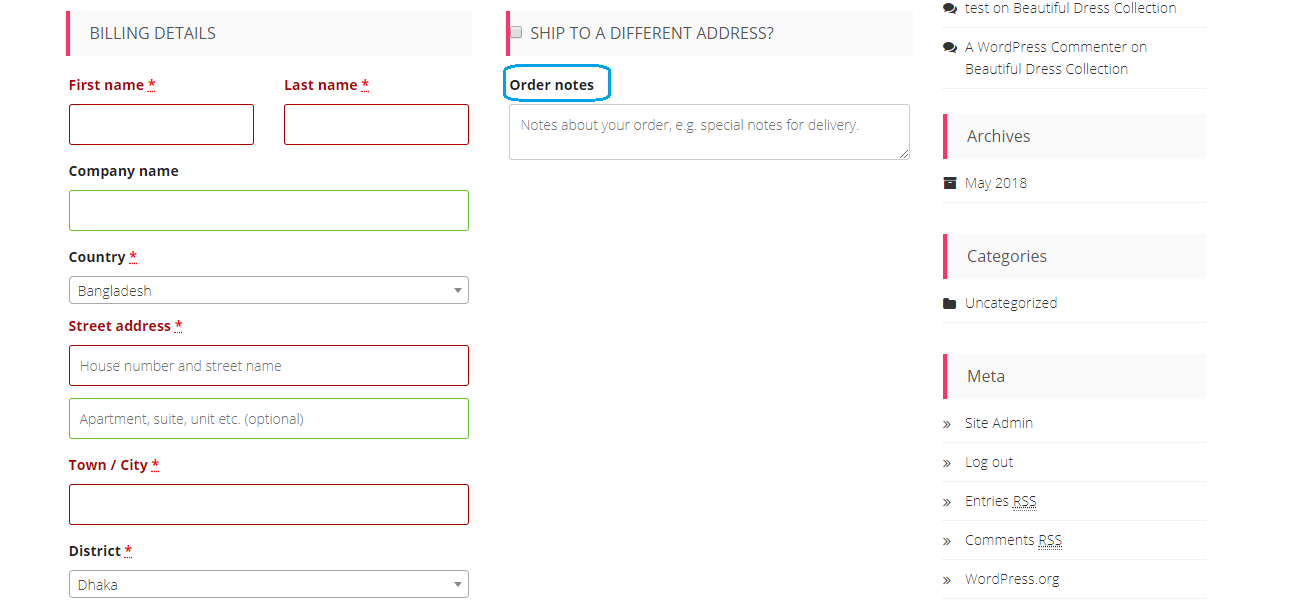
Task: Click the dropdown arrow on the Country selector
Action: tap(456, 290)
